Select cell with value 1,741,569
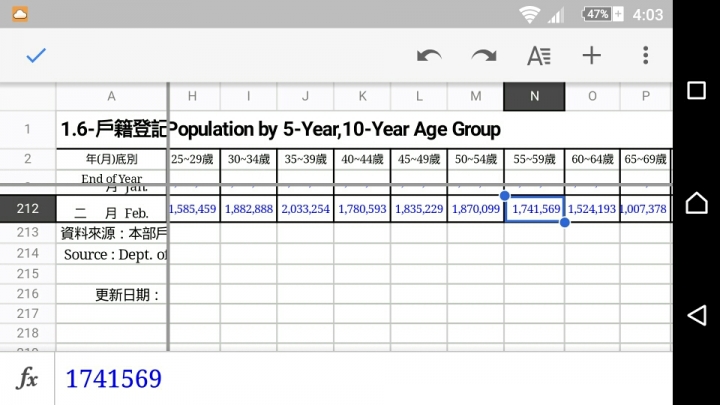 click(534, 209)
